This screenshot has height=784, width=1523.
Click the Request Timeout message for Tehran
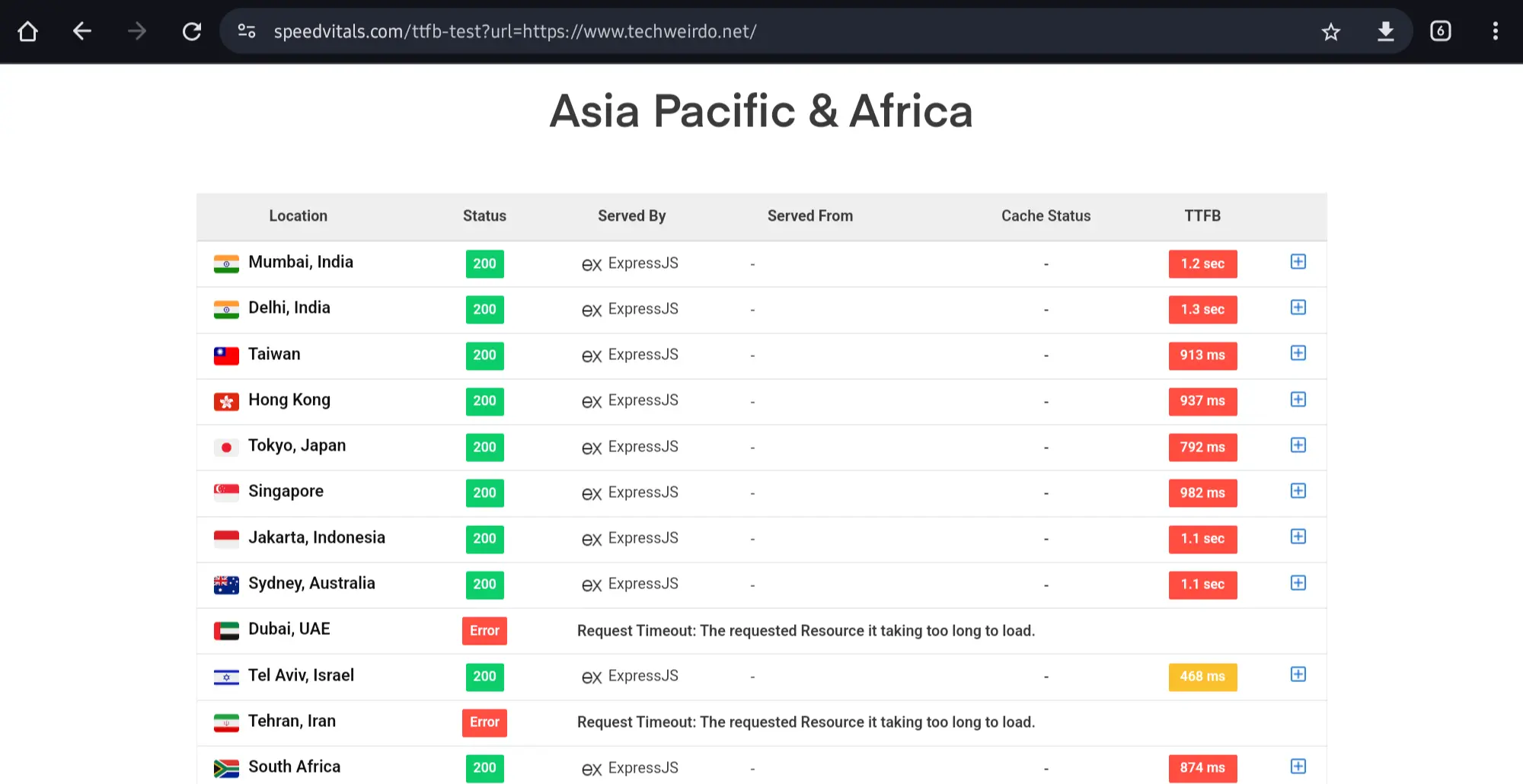click(806, 722)
